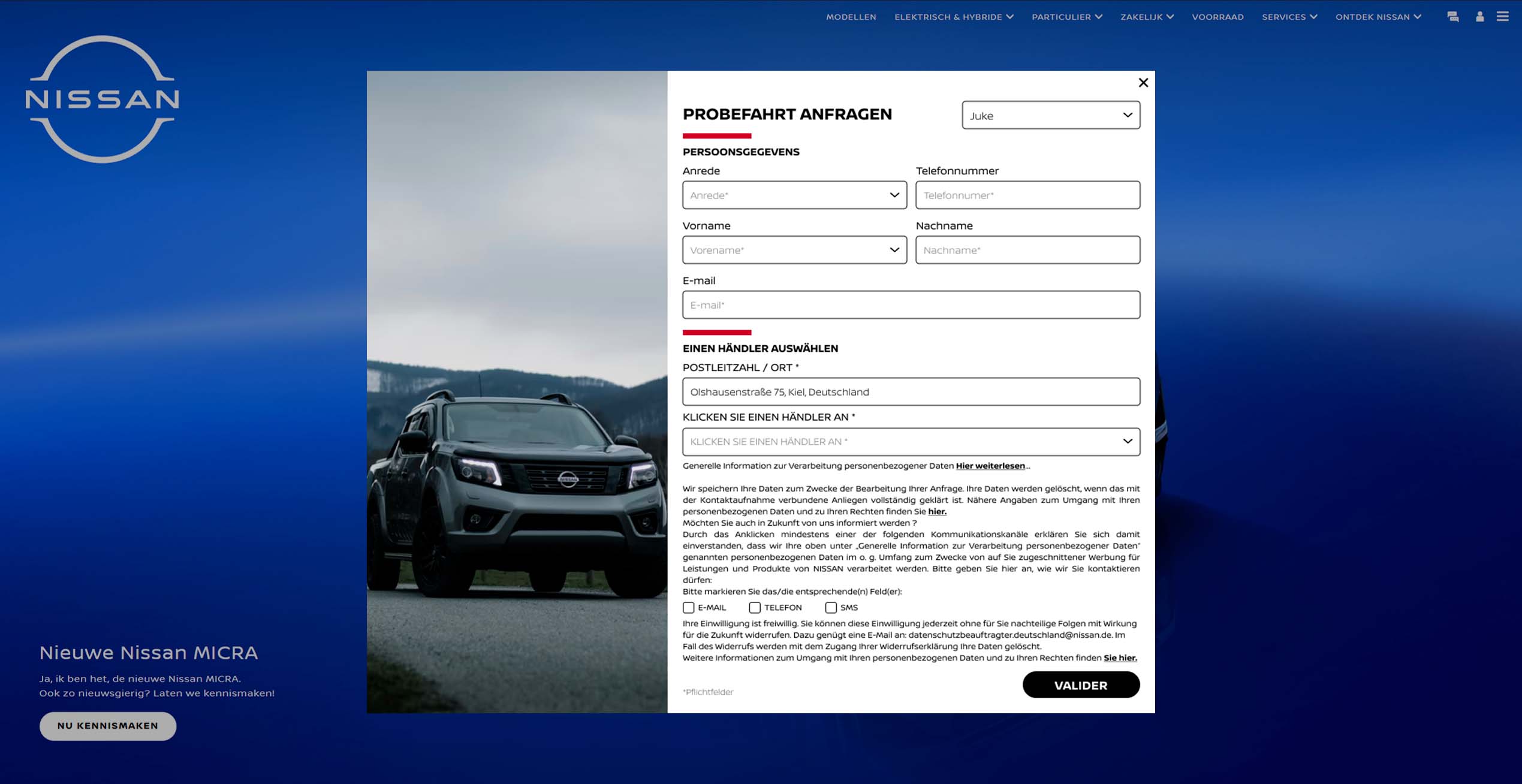Click the Persoonsgegevens section title
Screen dimensions: 1522x784
click(741, 152)
